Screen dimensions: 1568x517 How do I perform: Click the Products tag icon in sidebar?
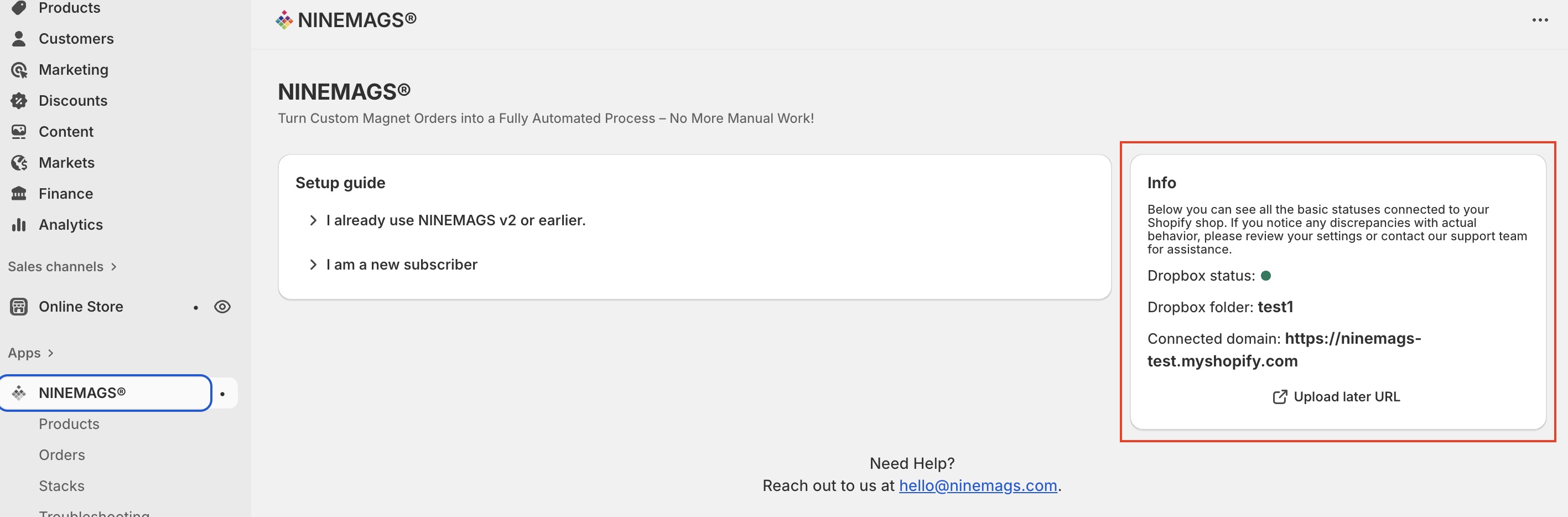click(x=19, y=7)
